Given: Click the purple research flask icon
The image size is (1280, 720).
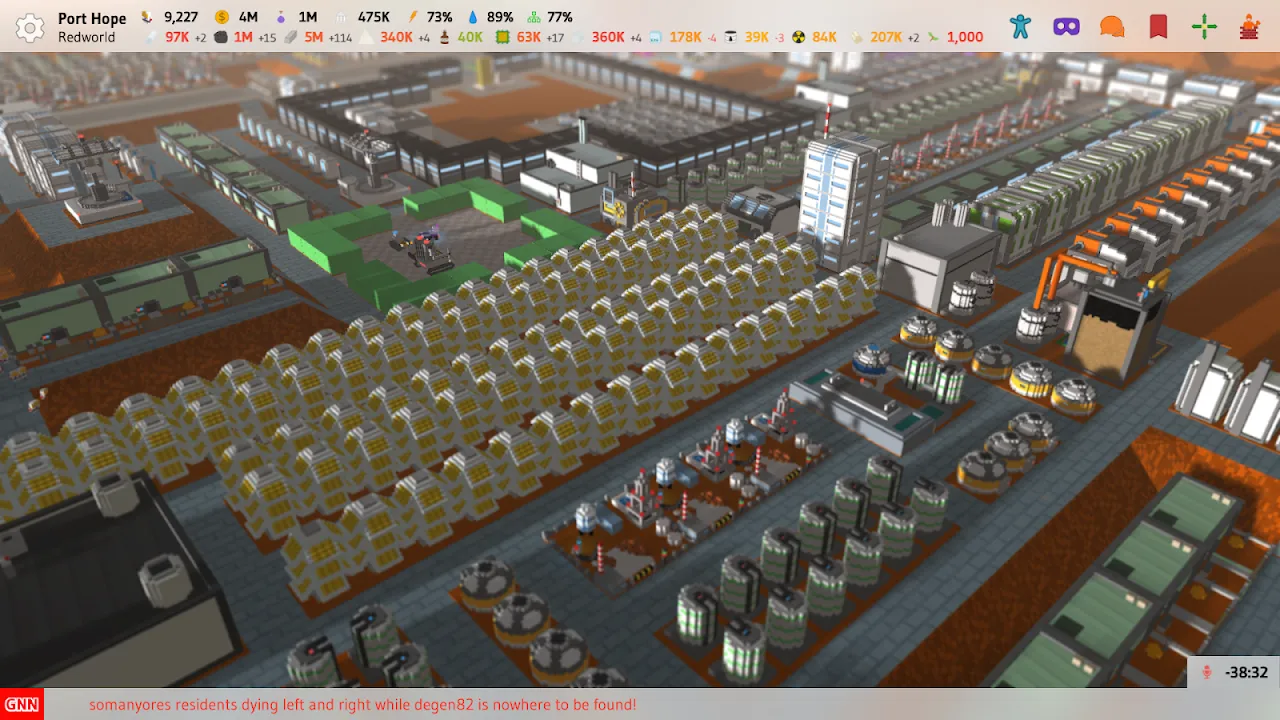Looking at the screenshot, I should point(281,17).
